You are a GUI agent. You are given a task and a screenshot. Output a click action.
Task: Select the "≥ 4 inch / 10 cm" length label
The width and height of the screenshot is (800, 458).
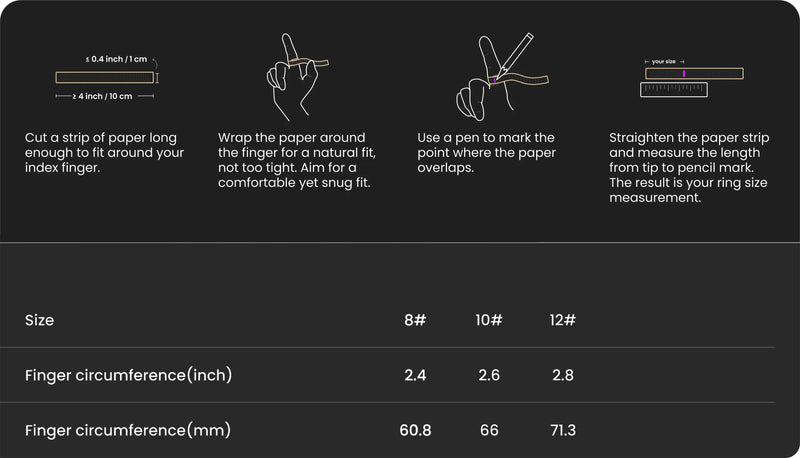pyautogui.click(x=105, y=96)
